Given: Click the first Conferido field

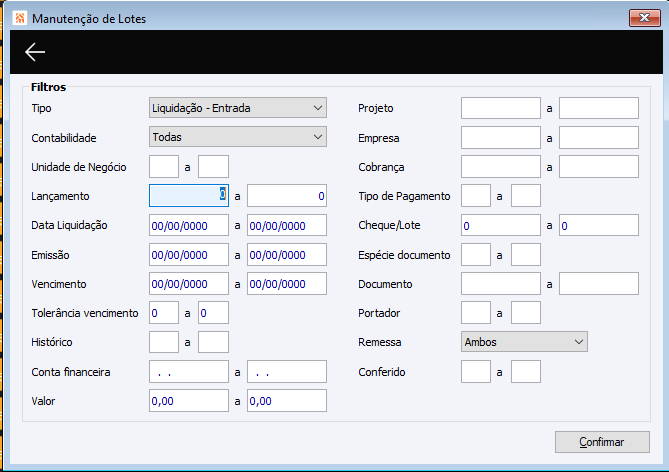Looking at the screenshot, I should (x=476, y=371).
